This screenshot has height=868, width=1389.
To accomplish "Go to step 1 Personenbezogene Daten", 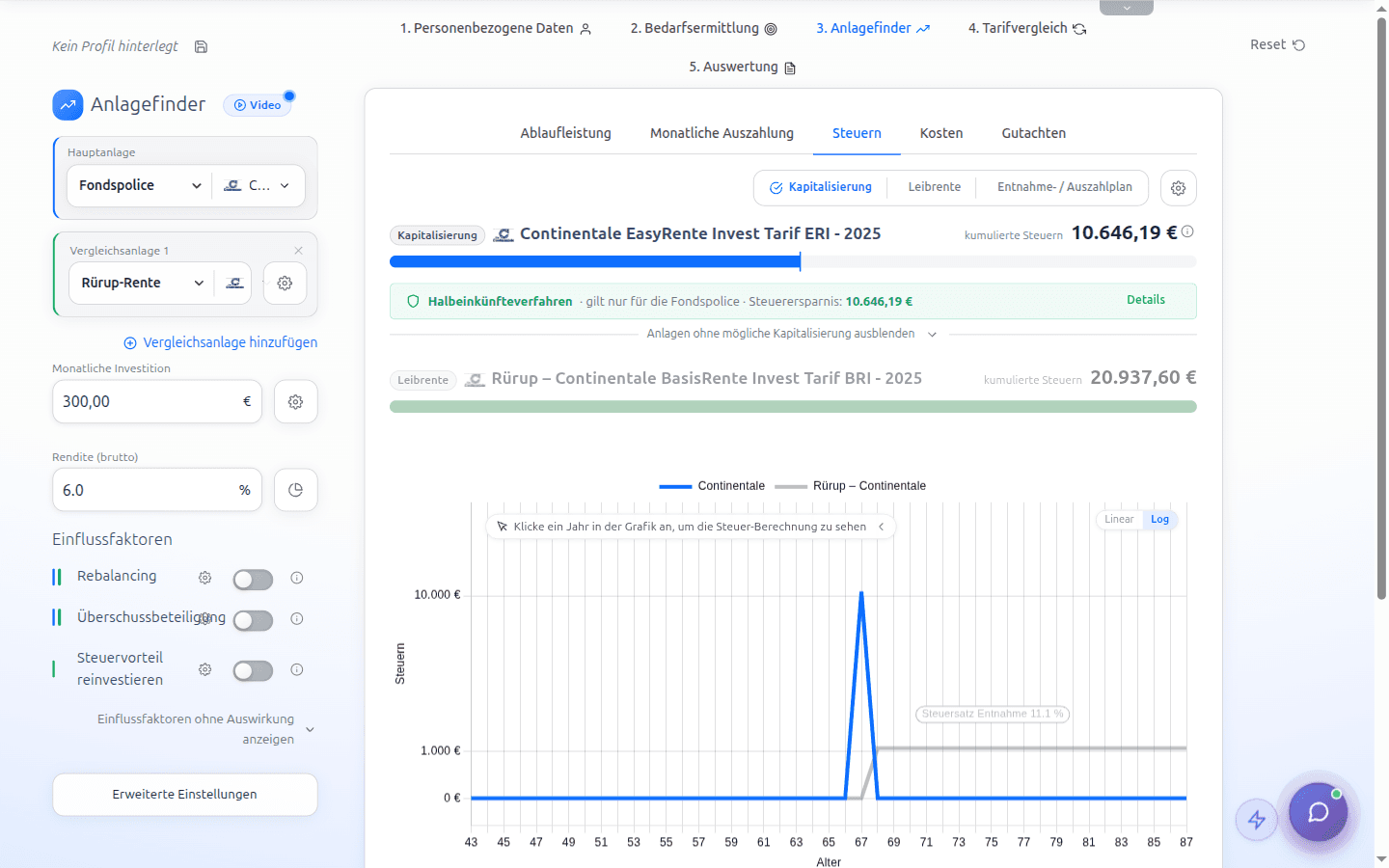I will [496, 29].
